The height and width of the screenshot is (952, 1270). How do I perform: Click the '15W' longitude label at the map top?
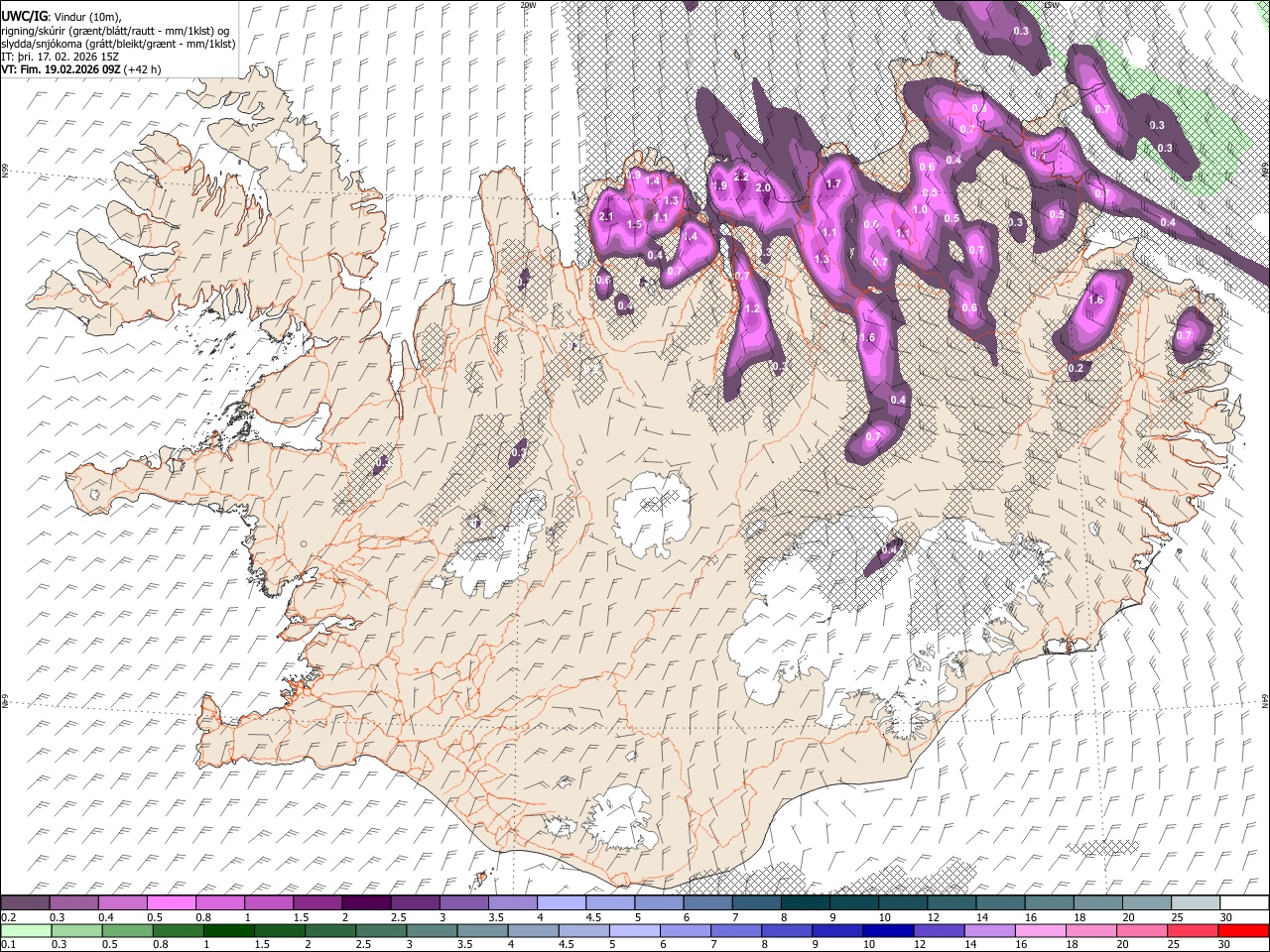[1052, 4]
